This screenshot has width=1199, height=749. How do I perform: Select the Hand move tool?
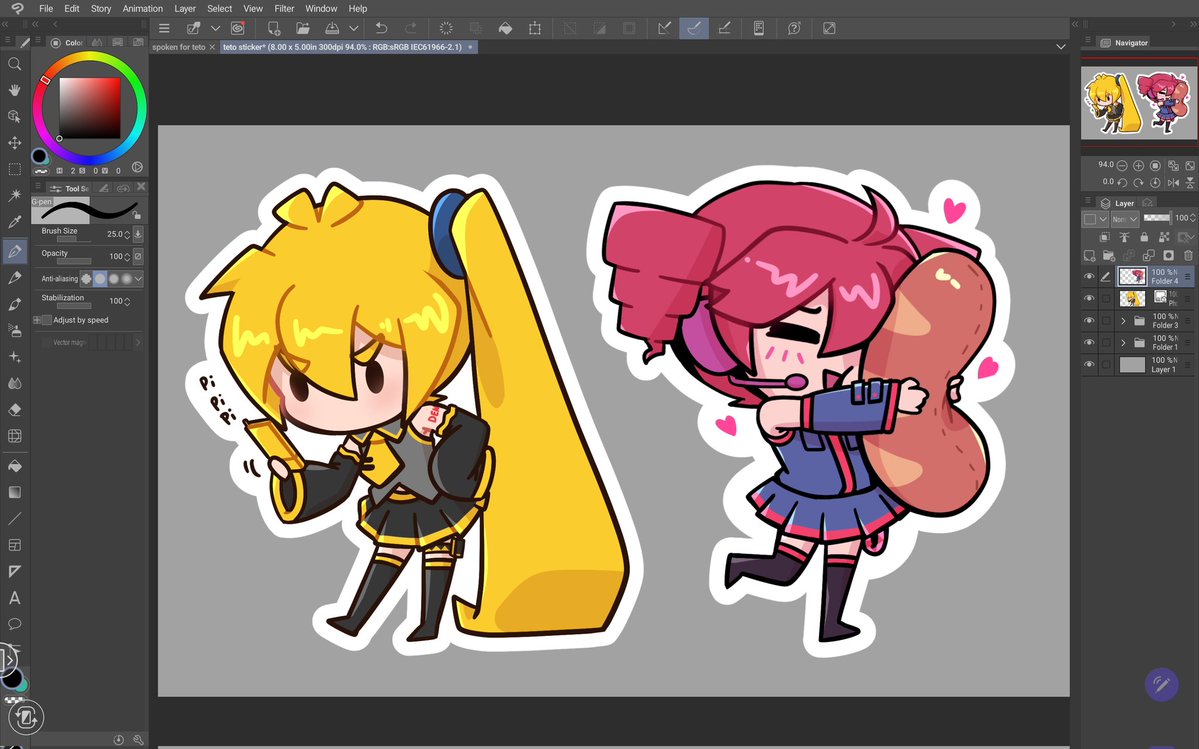(14, 90)
